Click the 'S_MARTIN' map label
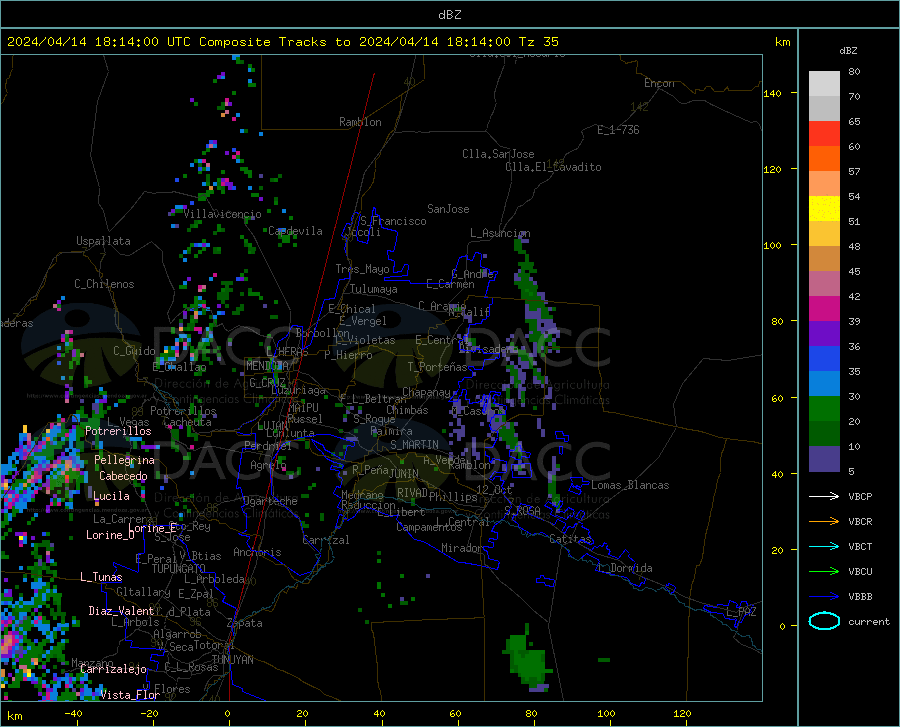 pos(414,445)
